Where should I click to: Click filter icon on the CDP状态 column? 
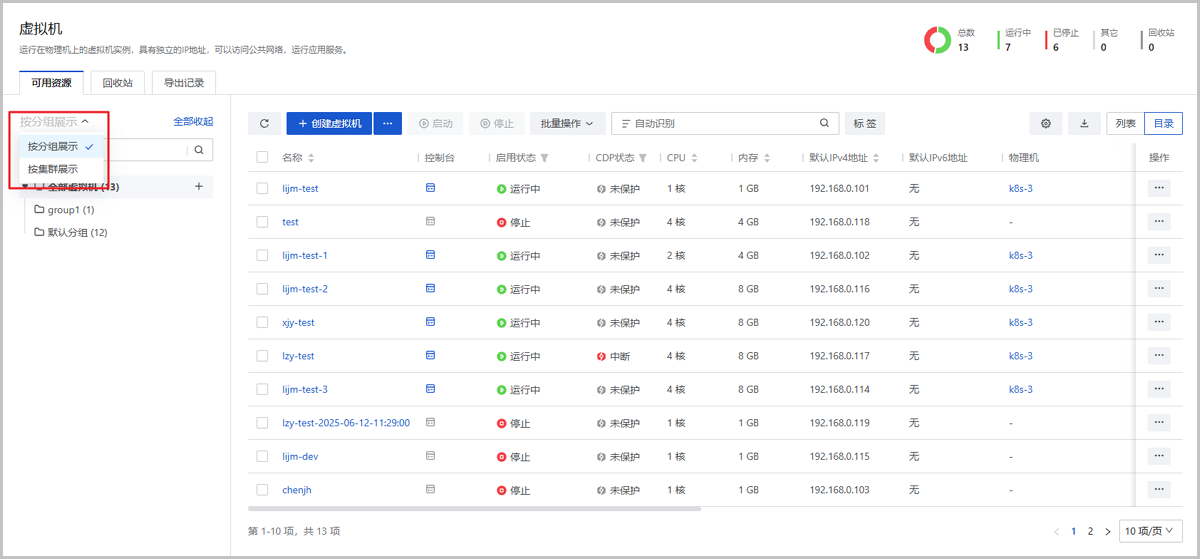(x=643, y=158)
